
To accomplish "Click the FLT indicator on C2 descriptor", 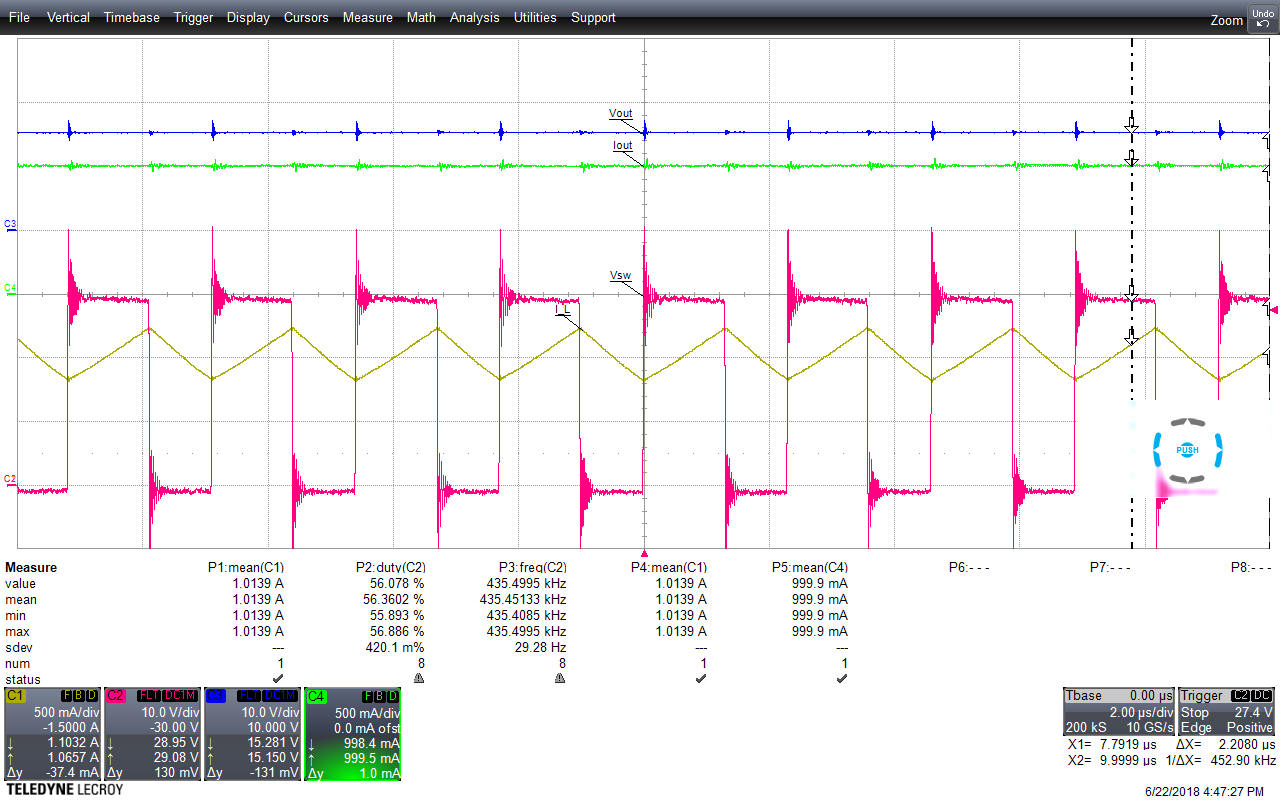I will coord(147,695).
